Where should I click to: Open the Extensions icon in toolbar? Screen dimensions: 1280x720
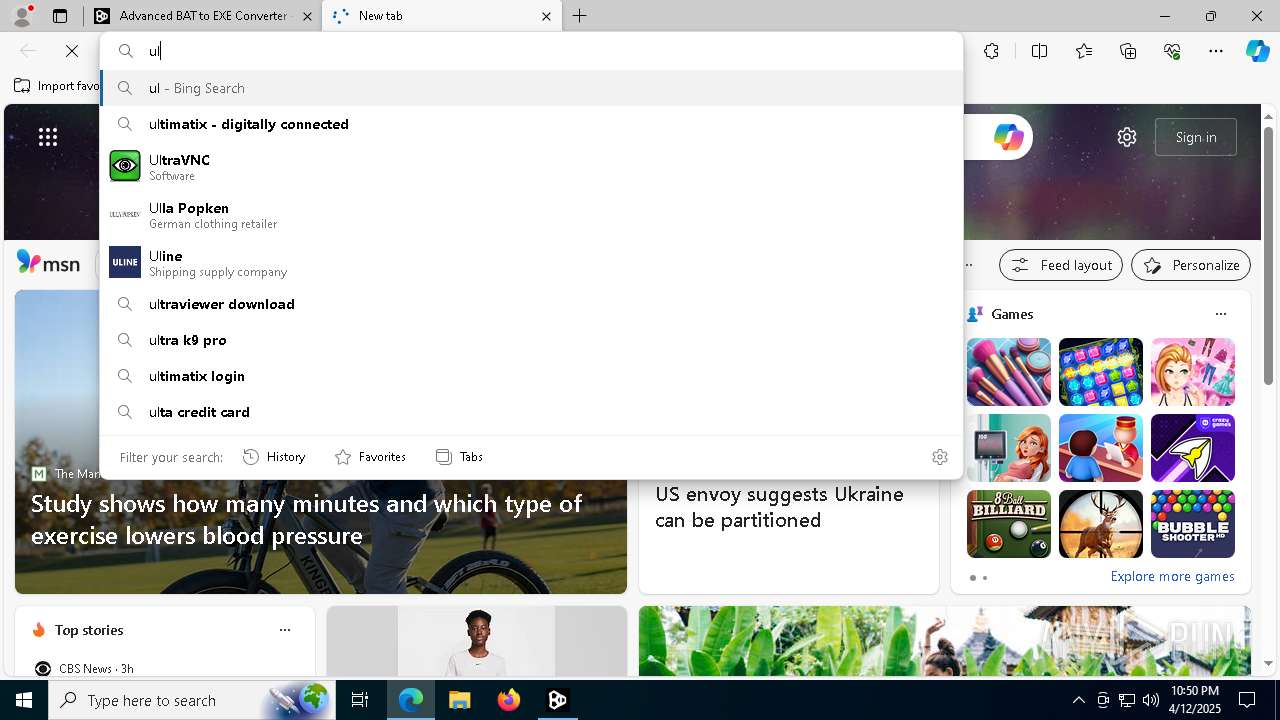[991, 51]
